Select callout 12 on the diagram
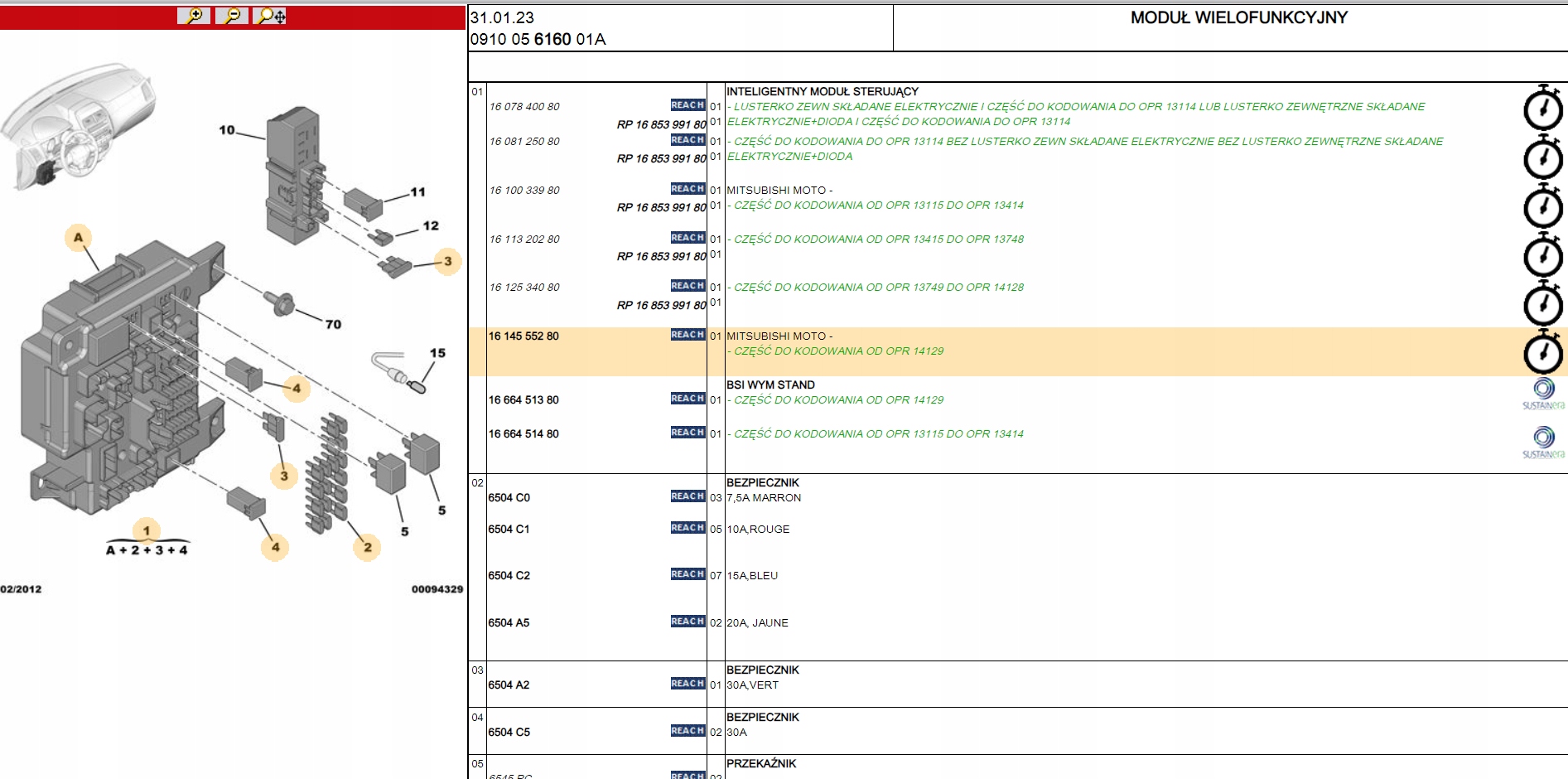The width and height of the screenshot is (1568, 779). point(431,225)
